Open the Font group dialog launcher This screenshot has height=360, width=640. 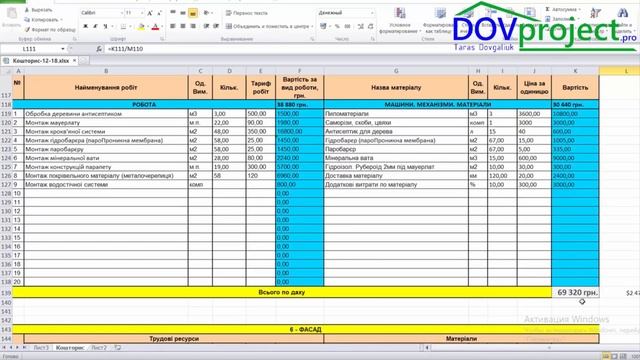tap(162, 39)
